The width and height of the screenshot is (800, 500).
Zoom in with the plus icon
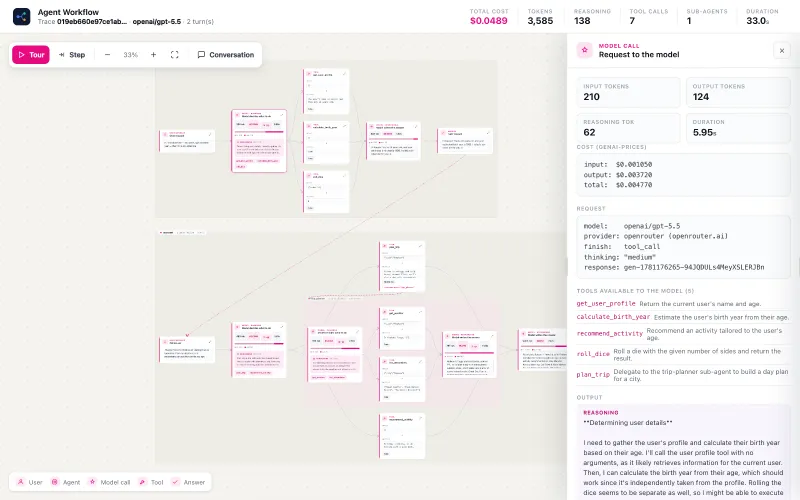tap(153, 55)
